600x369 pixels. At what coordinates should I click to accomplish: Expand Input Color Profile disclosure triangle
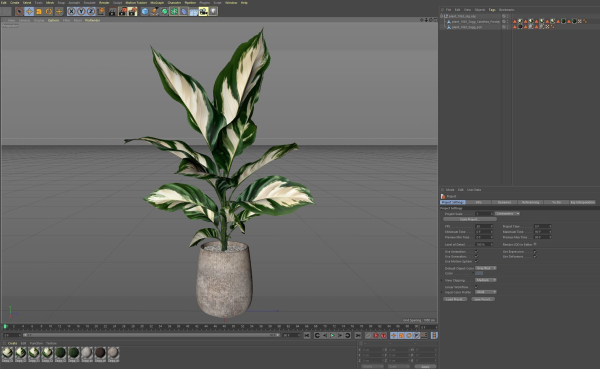click(x=442, y=292)
